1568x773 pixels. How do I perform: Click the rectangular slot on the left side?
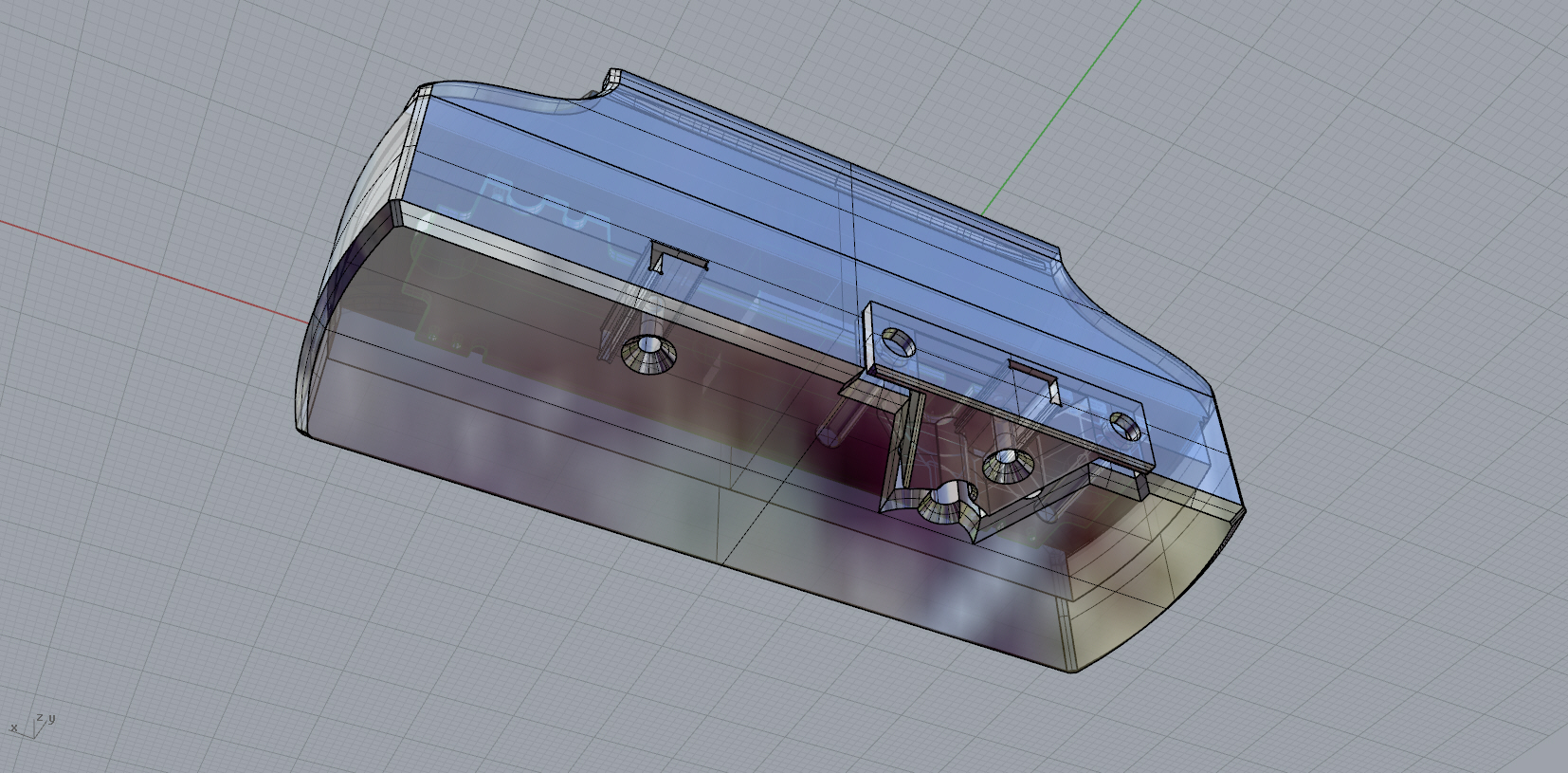(x=677, y=256)
